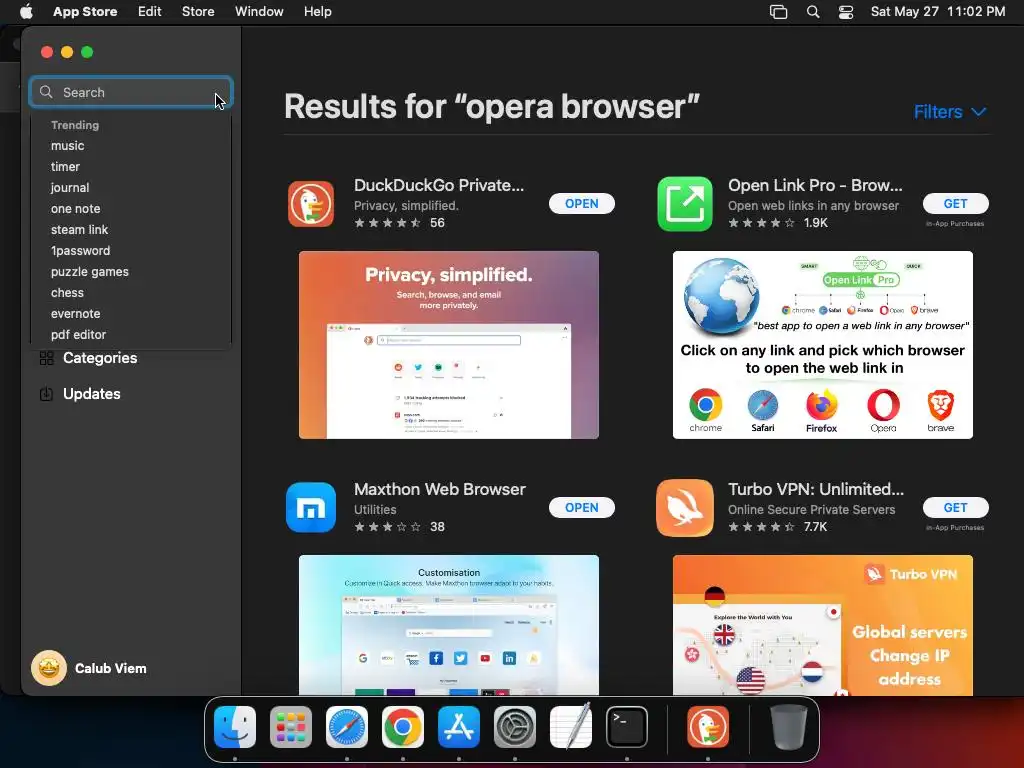Screen dimensions: 1024x768
Task: Click GET for Turbo VPN
Action: [955, 507]
